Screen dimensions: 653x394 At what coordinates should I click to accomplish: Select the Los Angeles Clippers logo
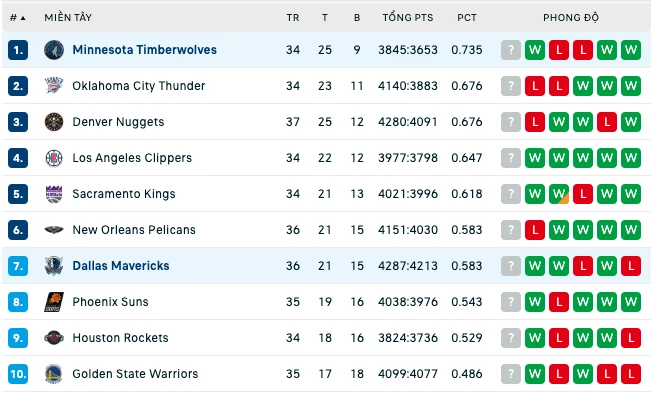pyautogui.click(x=54, y=158)
